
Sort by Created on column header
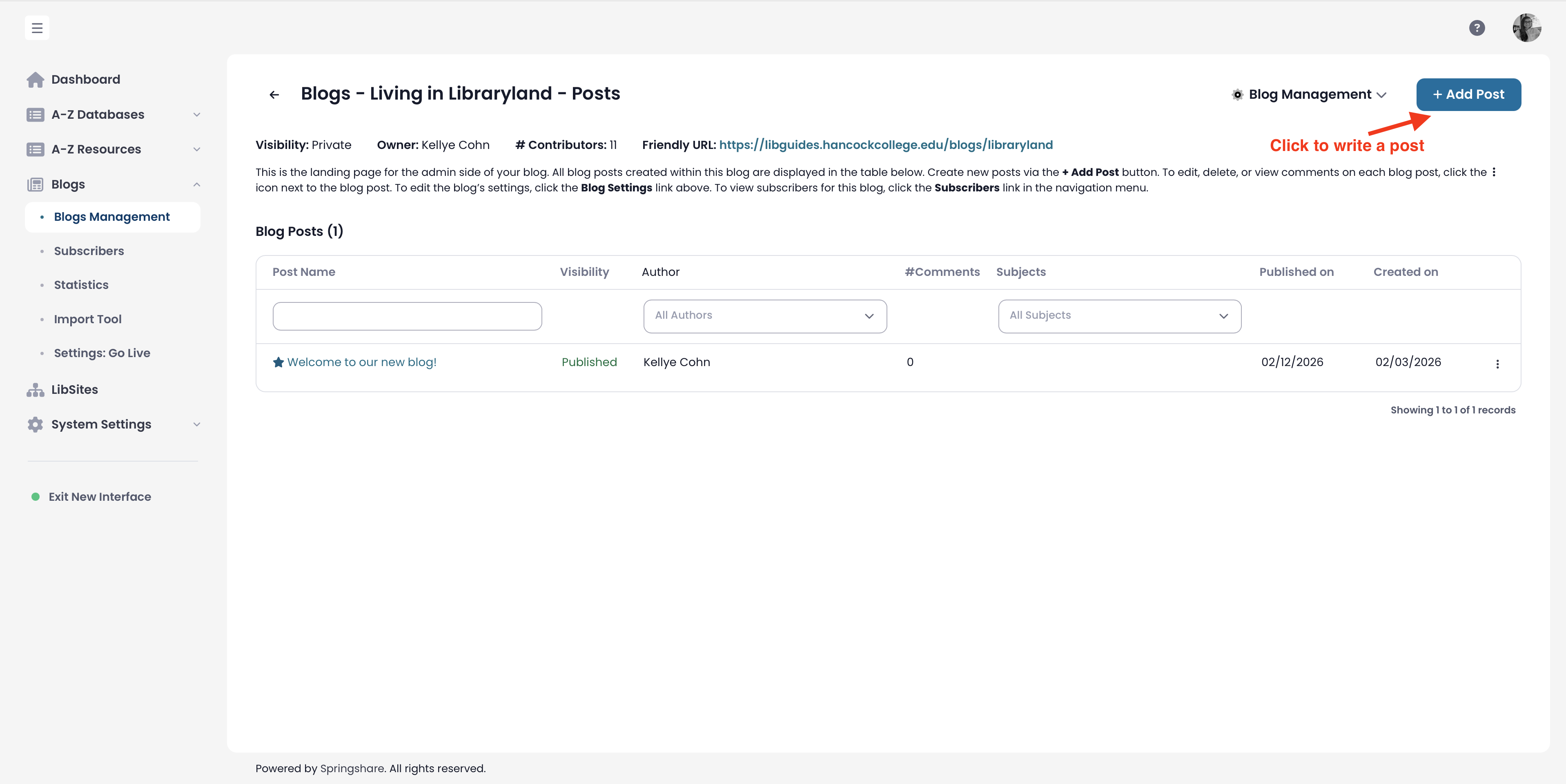(1406, 272)
